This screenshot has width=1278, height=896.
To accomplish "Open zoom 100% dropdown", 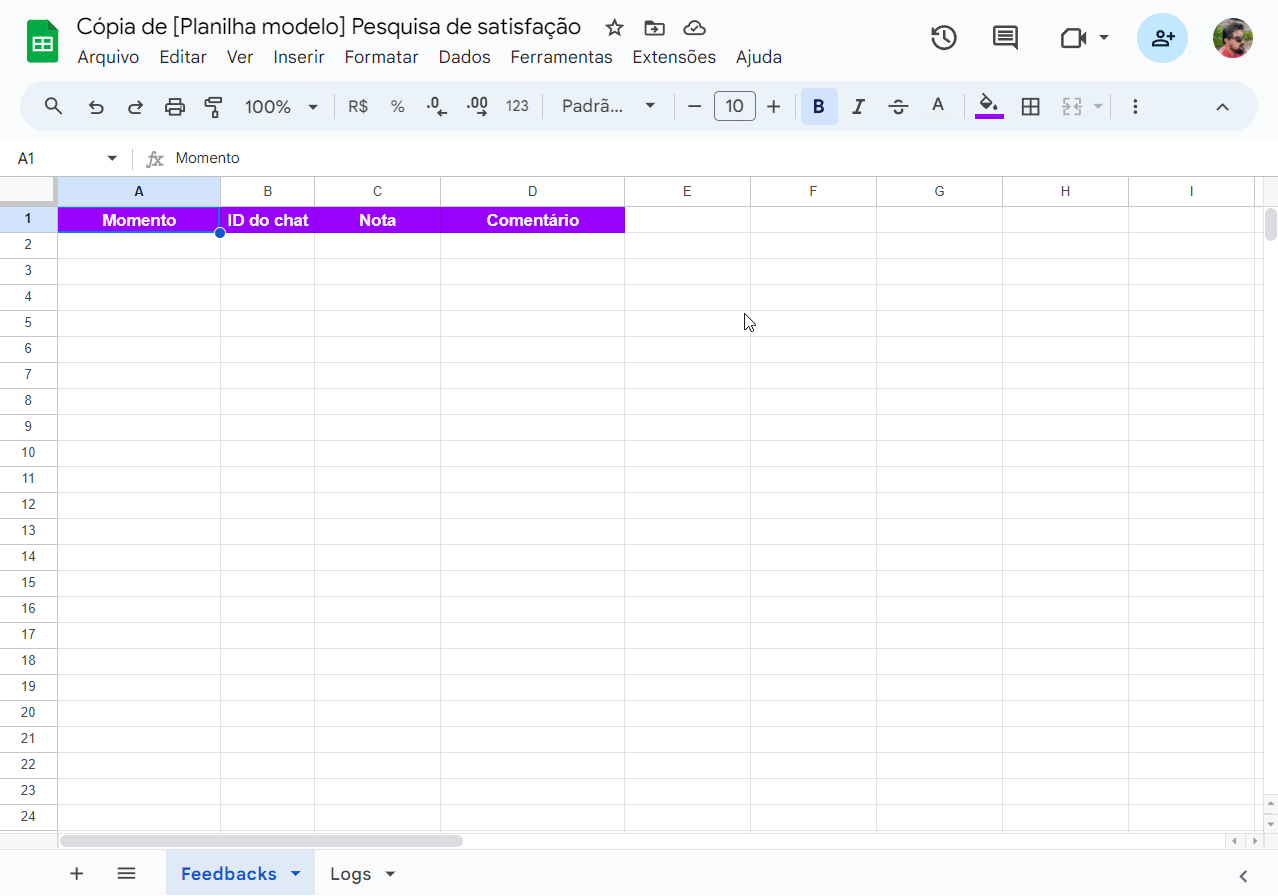I will (x=282, y=106).
